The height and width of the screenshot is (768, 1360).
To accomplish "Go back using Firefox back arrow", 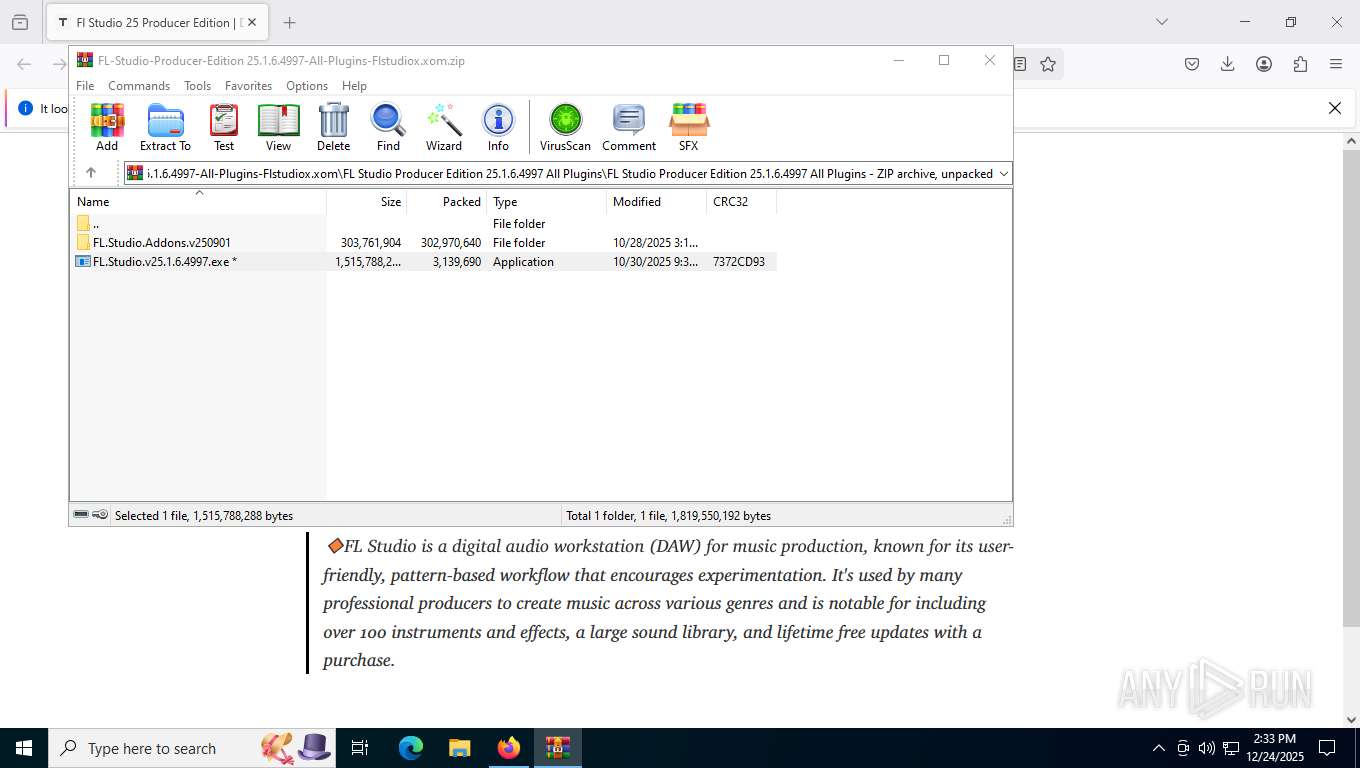I will click(24, 64).
